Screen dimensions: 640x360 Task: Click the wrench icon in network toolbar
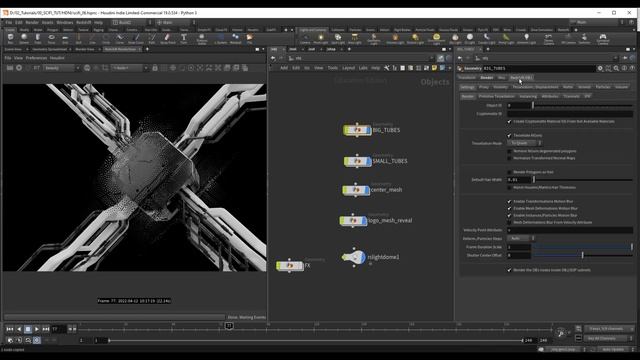point(386,68)
